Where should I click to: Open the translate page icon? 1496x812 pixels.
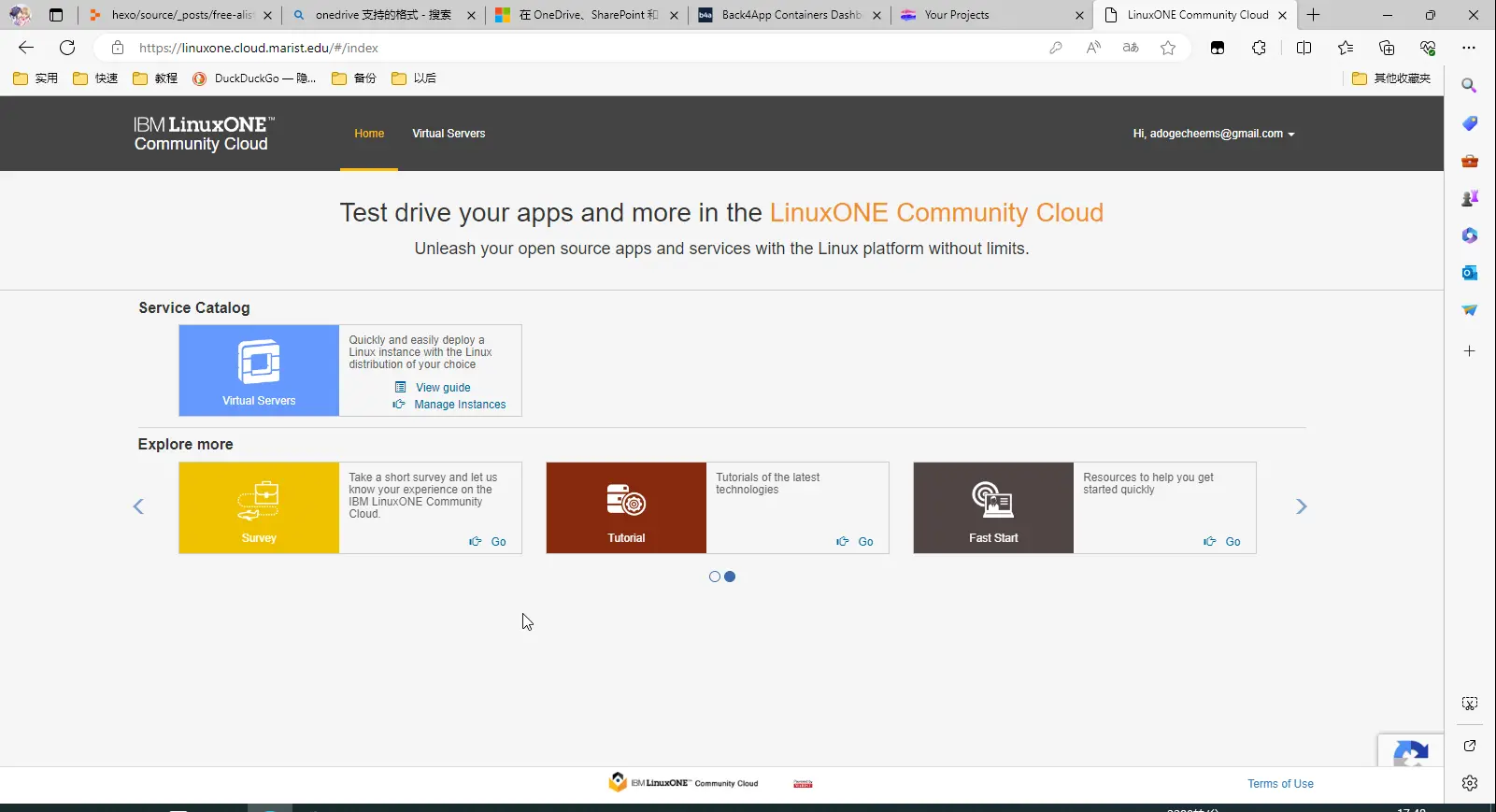[1131, 48]
